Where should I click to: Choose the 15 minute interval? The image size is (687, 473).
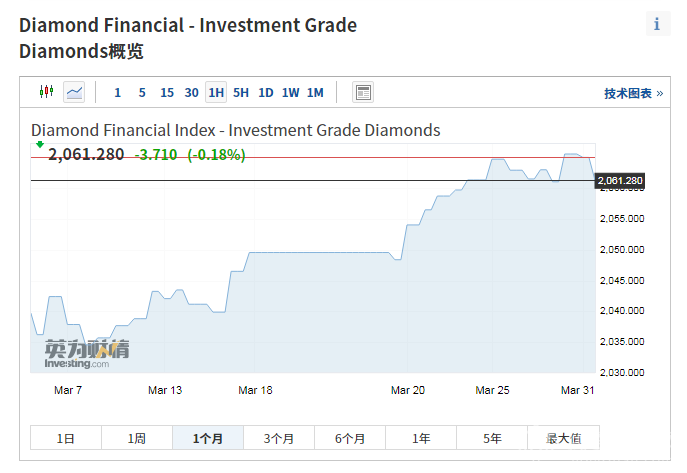coord(166,93)
